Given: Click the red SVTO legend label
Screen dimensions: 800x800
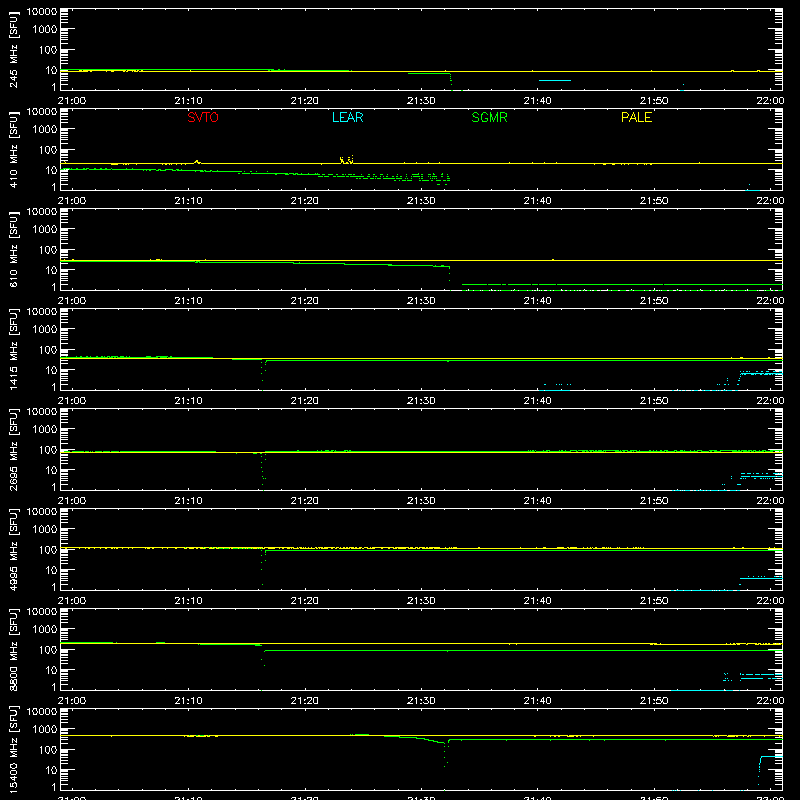Looking at the screenshot, I should click(203, 117).
